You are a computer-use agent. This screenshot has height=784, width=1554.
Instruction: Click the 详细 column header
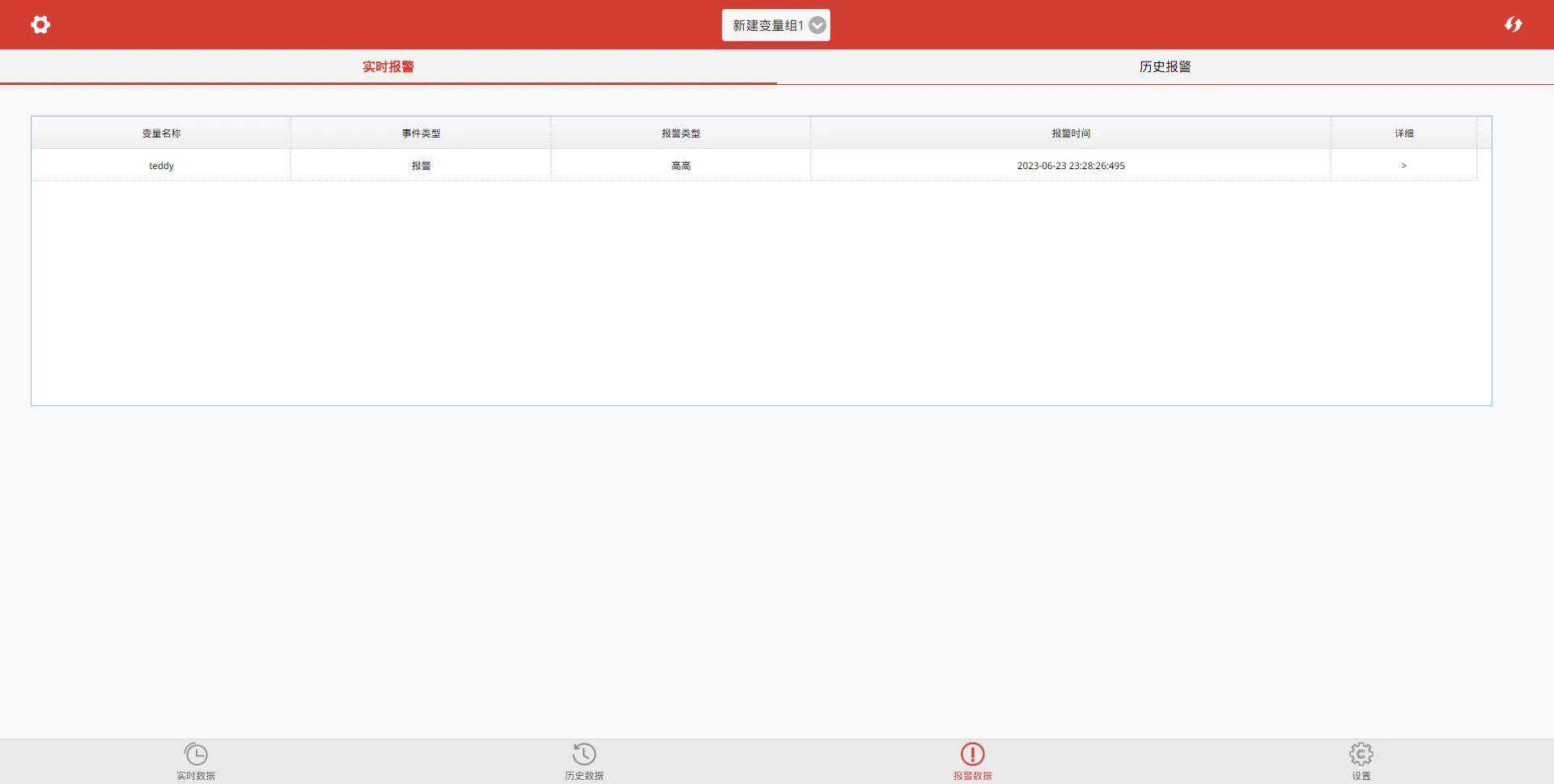1403,133
